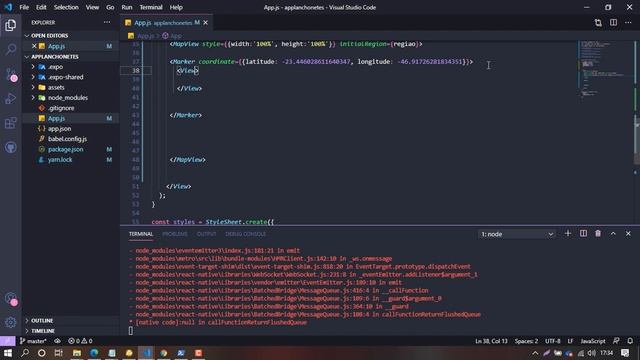
Task: Close the App.js editor tab
Action: pos(206,23)
